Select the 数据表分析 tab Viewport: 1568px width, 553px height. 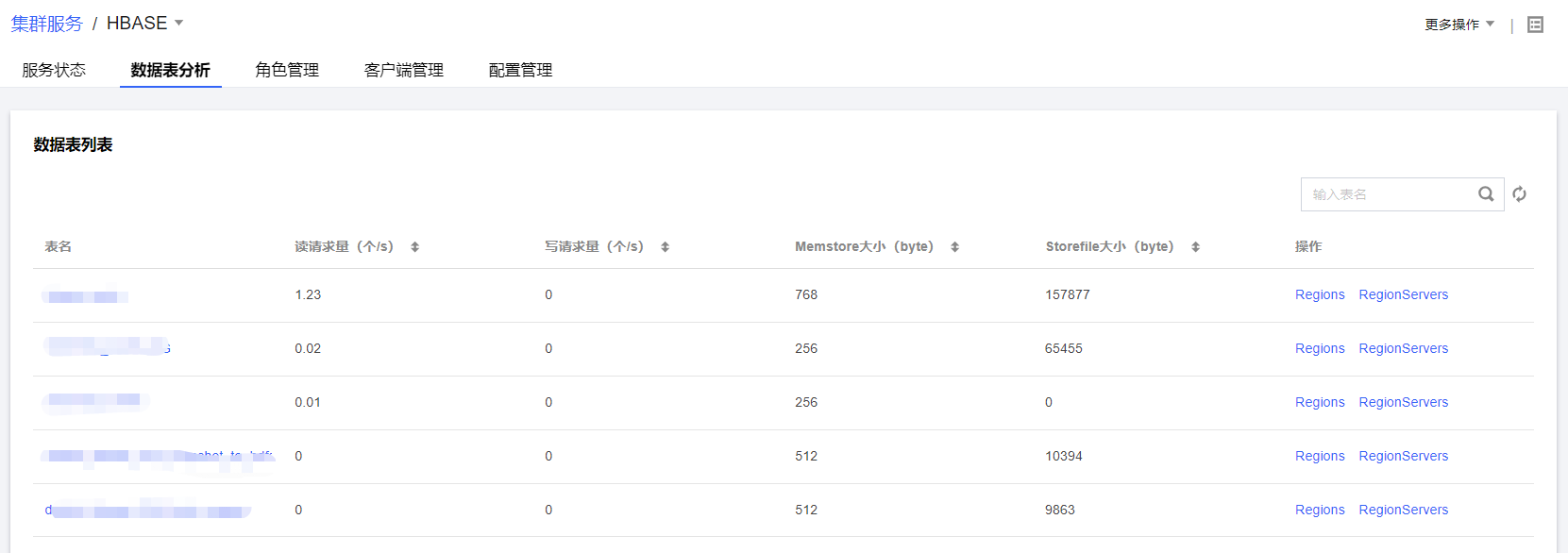(170, 70)
